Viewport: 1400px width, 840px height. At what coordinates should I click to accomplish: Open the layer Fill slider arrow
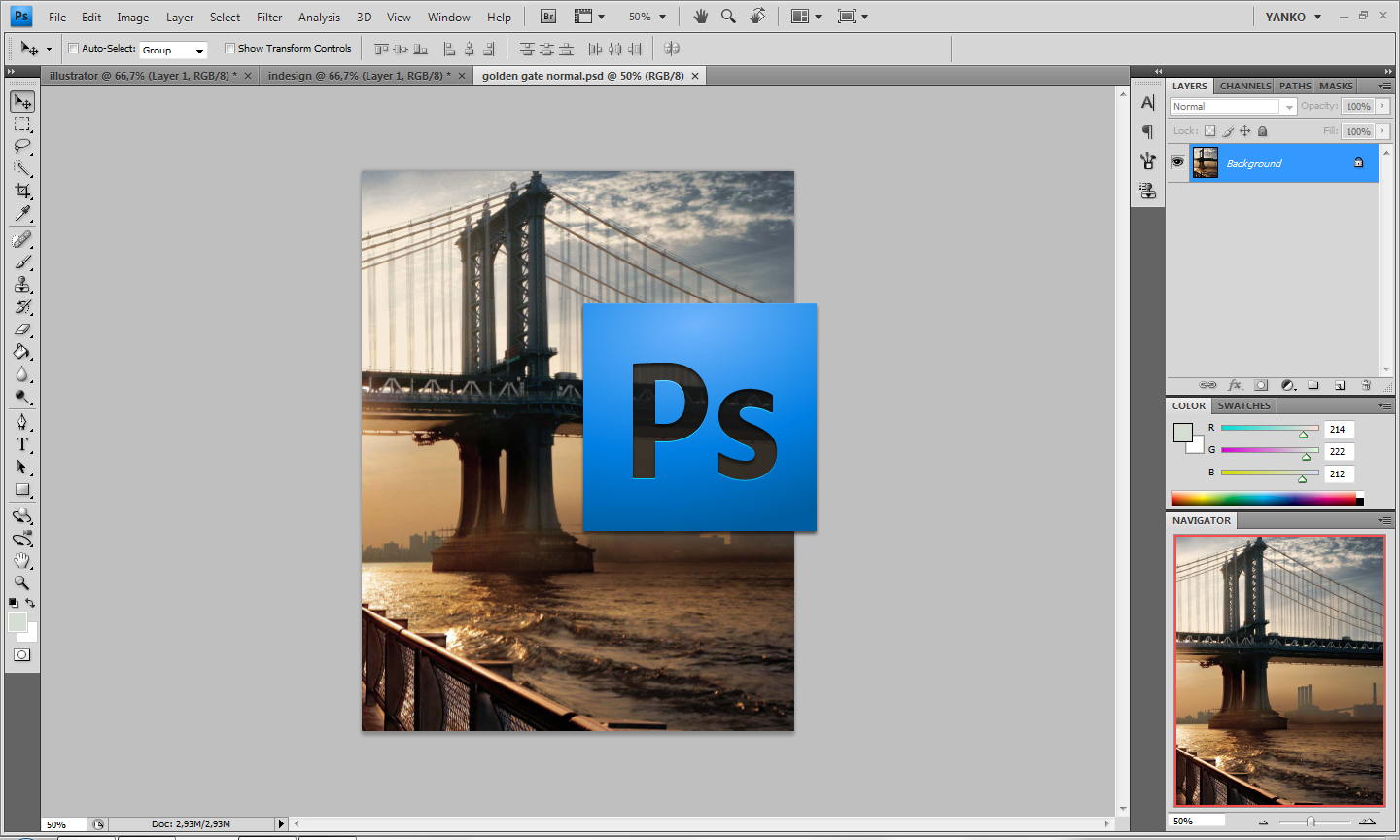click(1382, 131)
